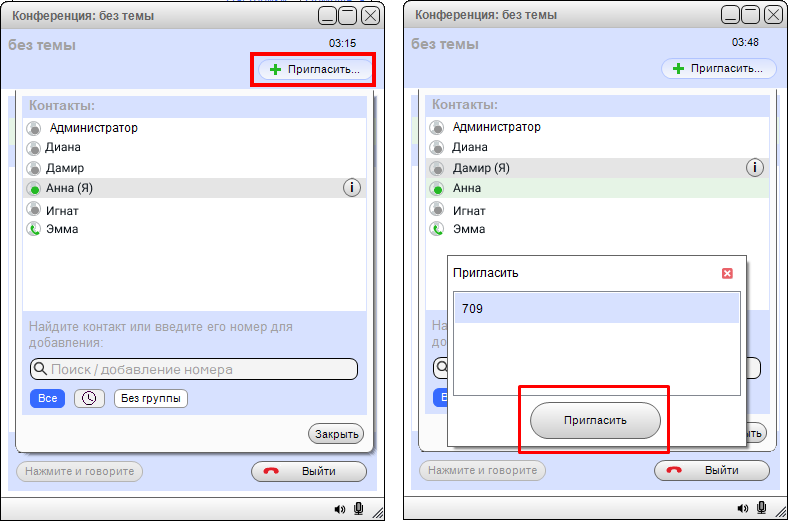788x521 pixels.
Task: Mute the speaker icon in left window
Action: [340, 509]
